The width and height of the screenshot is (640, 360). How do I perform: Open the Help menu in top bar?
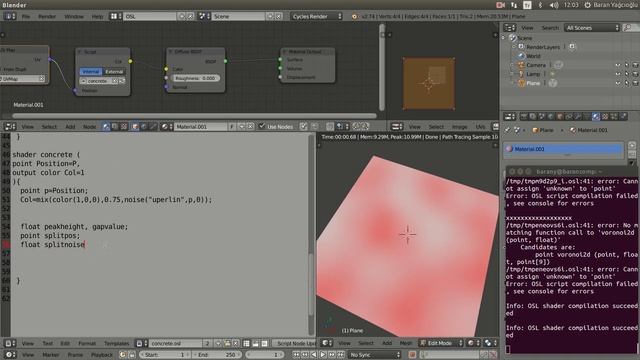[x=97, y=16]
